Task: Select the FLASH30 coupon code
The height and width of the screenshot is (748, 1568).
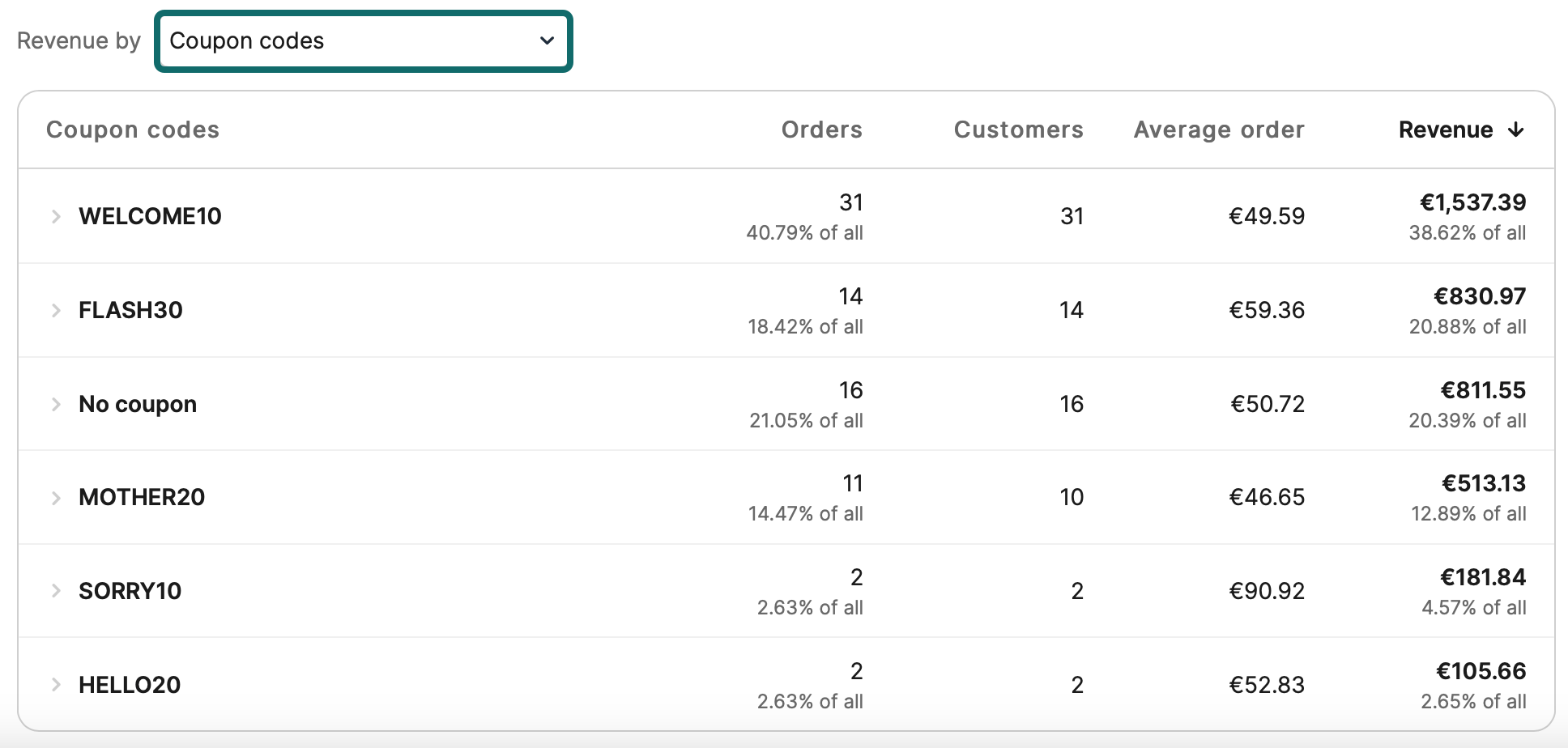Action: [x=130, y=310]
